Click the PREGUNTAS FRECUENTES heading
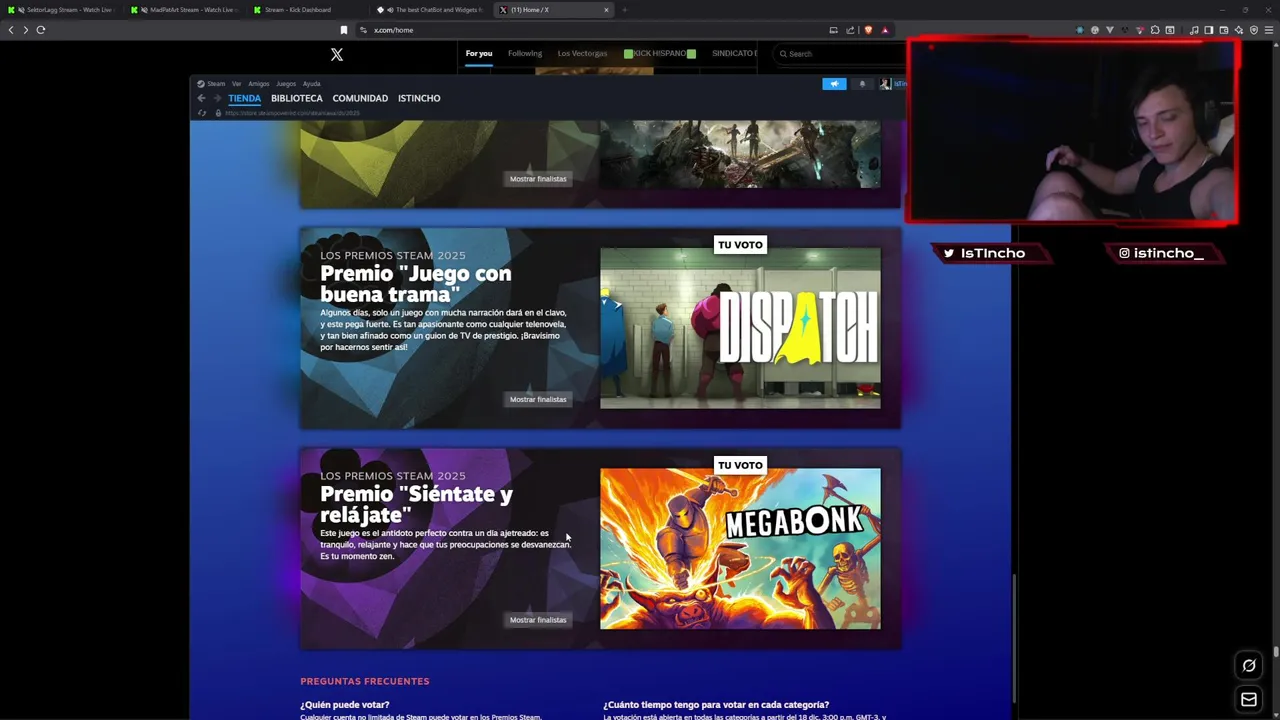The image size is (1280, 720). [x=365, y=681]
